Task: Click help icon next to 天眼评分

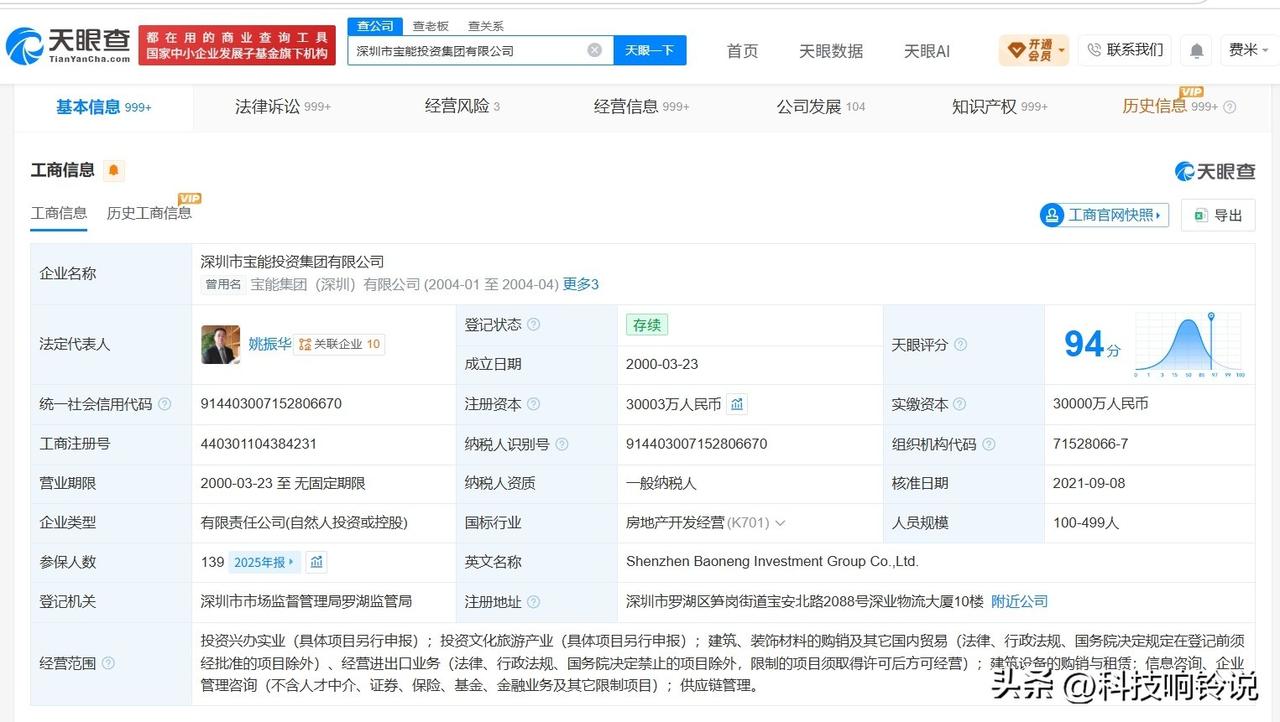Action: (x=960, y=344)
